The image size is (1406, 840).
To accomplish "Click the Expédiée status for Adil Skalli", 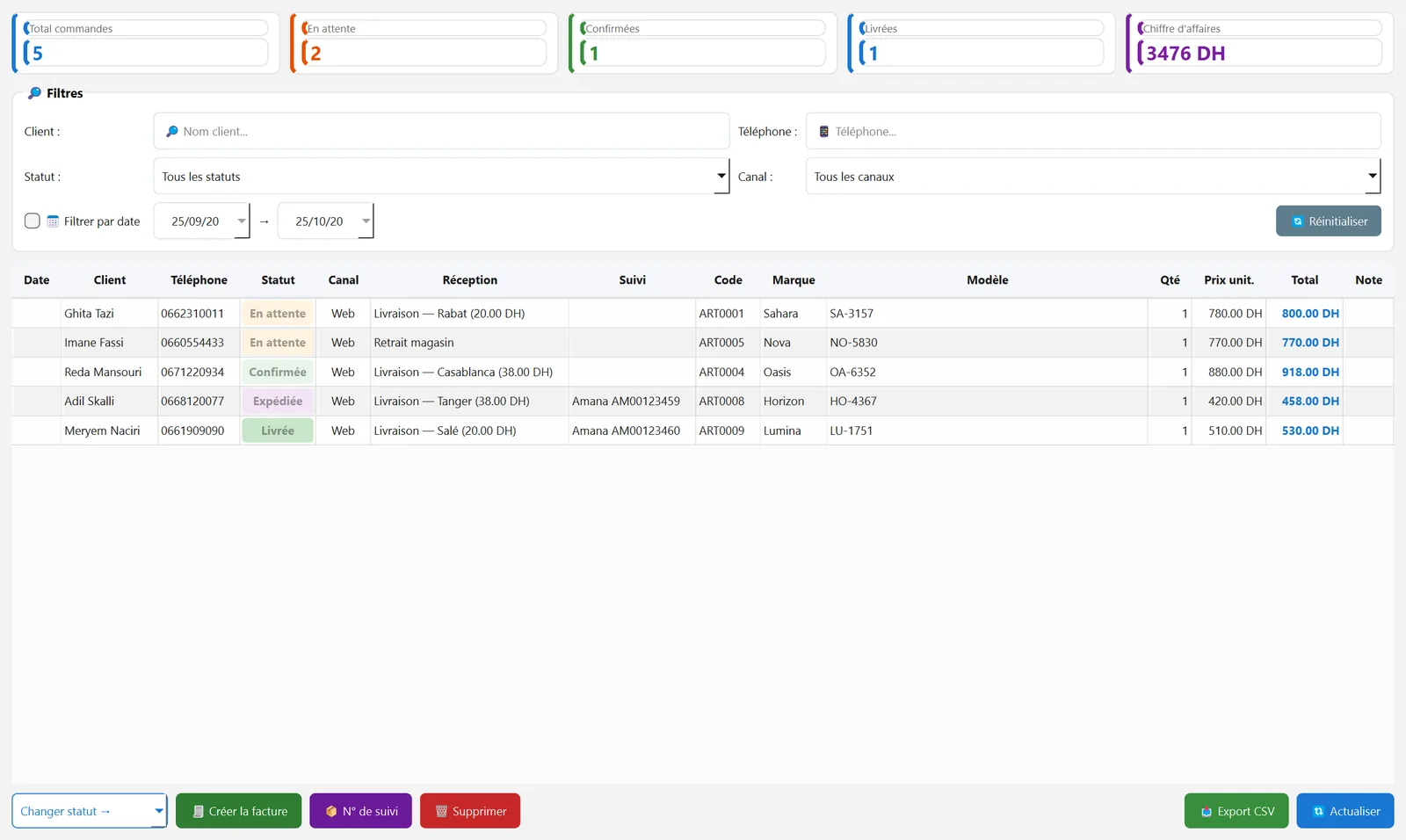I will pos(278,402).
